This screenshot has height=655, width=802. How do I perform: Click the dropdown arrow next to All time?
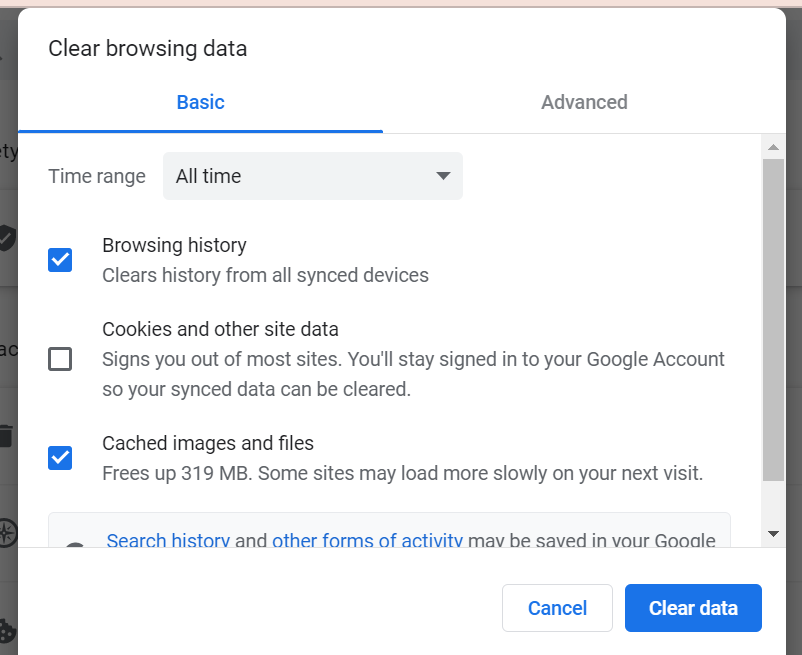coord(443,176)
